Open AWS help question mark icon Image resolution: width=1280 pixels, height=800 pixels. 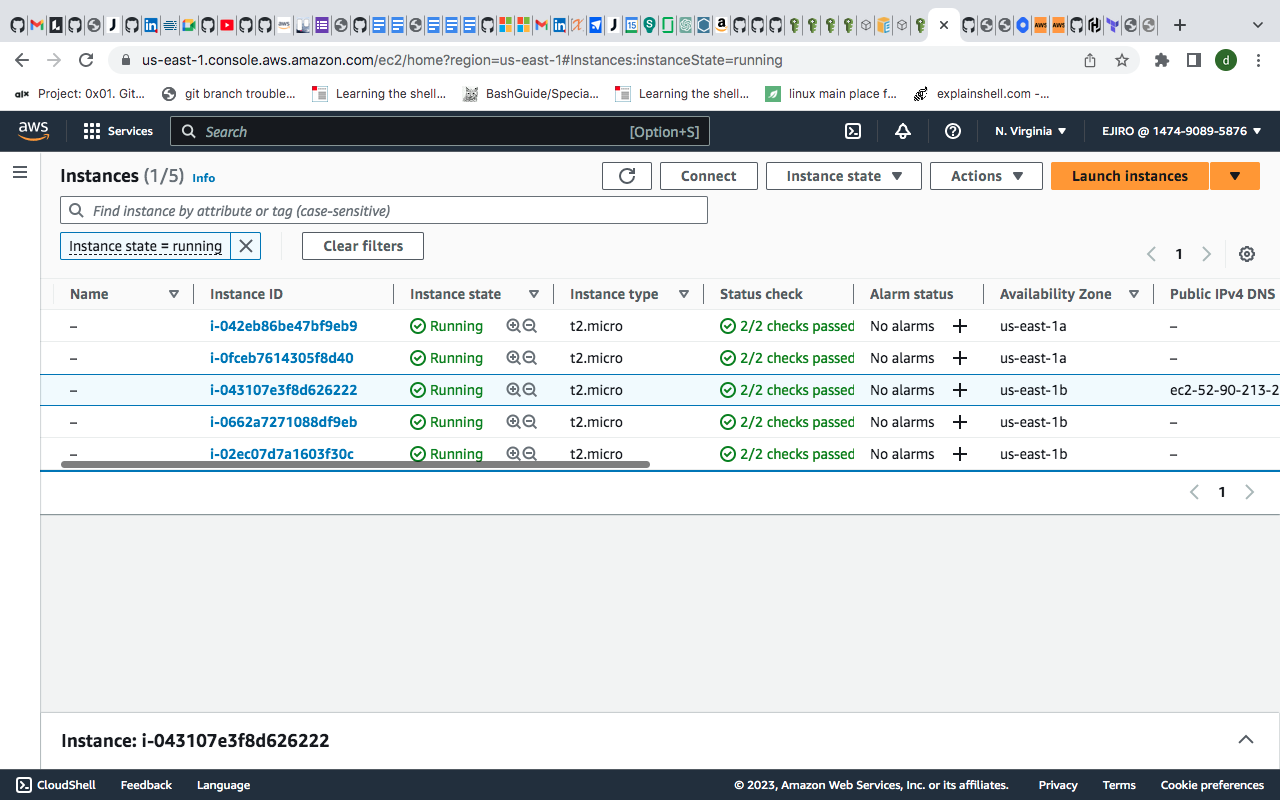pos(953,131)
